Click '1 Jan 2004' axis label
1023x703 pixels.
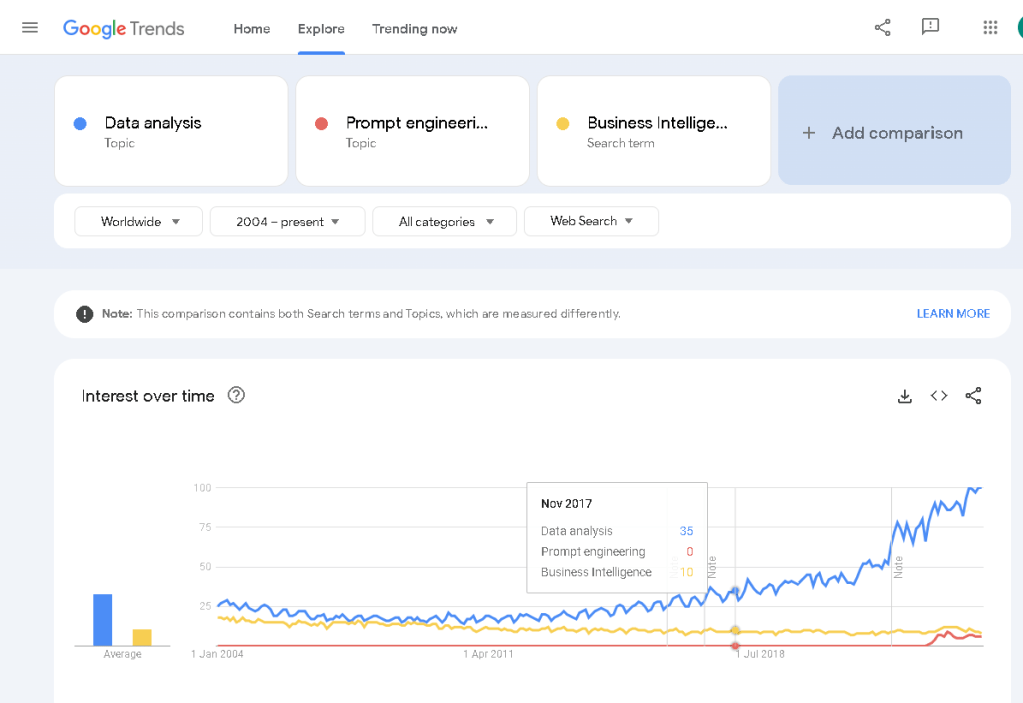[x=217, y=654]
